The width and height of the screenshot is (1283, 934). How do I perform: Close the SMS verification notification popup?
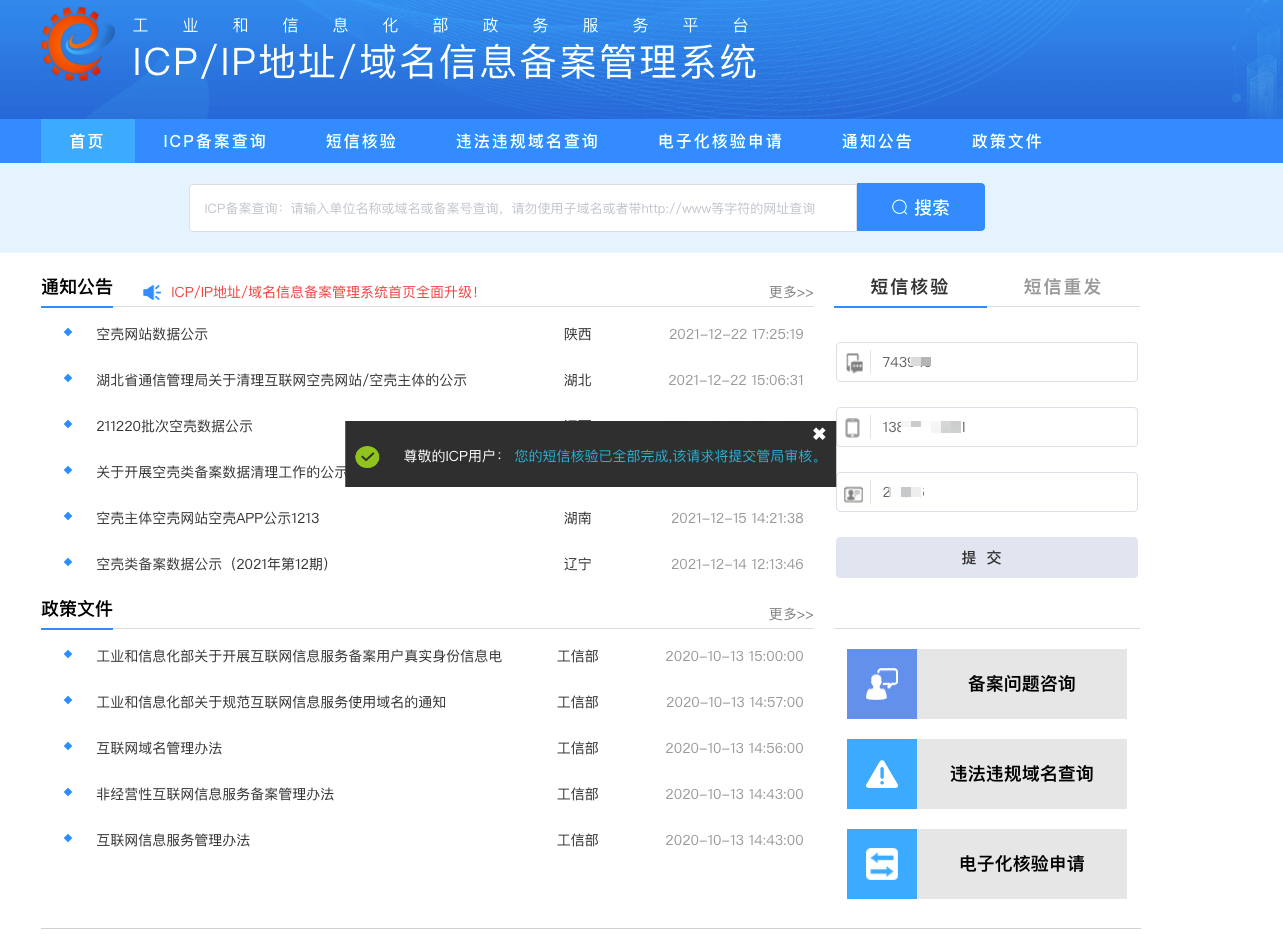click(819, 434)
